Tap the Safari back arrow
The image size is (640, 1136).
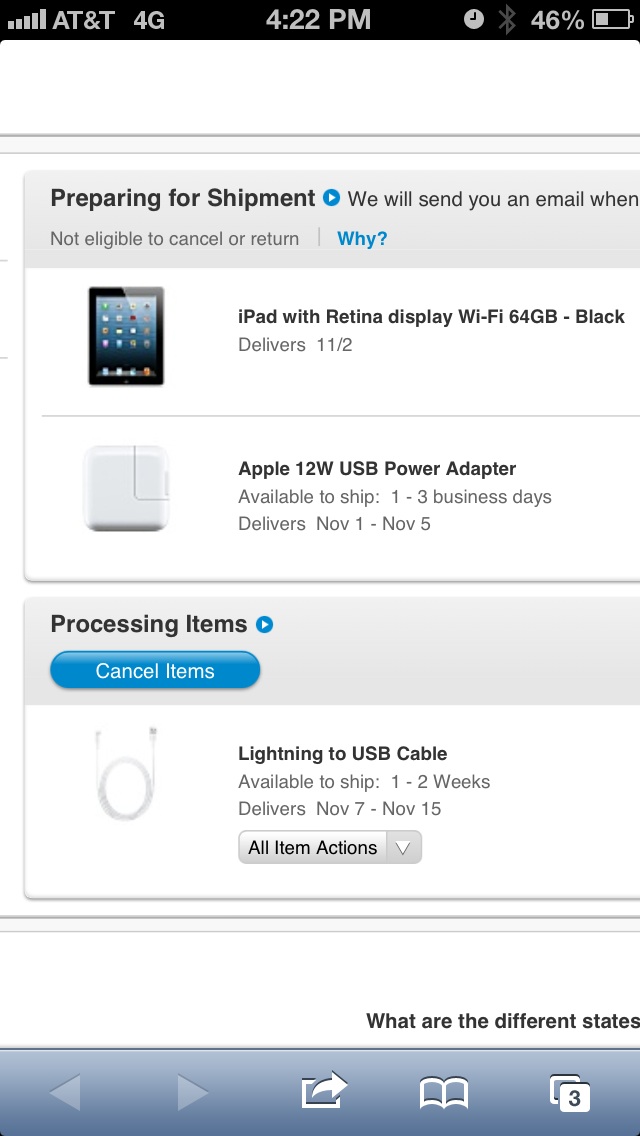(65, 1092)
